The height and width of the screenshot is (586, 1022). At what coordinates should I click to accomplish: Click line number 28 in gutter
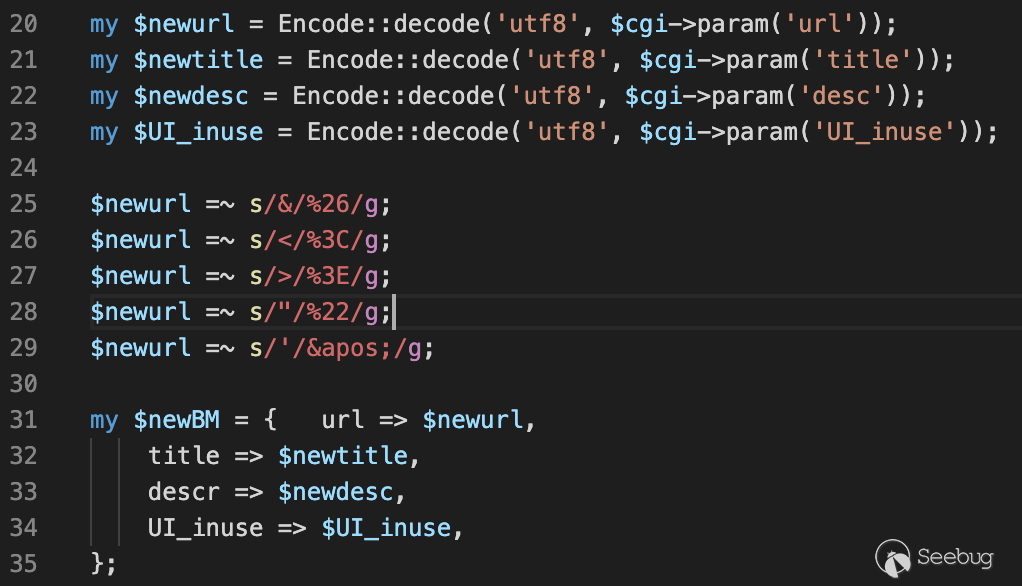pyautogui.click(x=23, y=312)
